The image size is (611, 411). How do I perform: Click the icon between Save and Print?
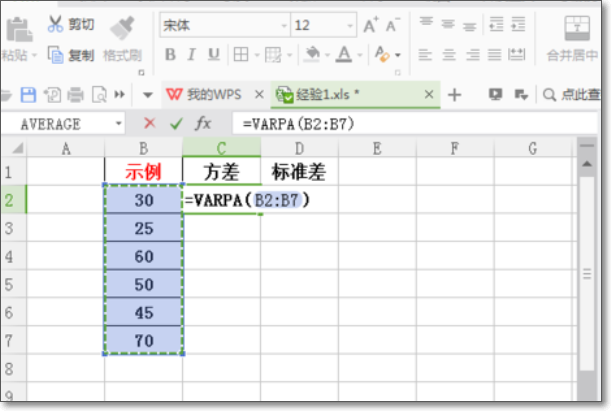point(52,95)
